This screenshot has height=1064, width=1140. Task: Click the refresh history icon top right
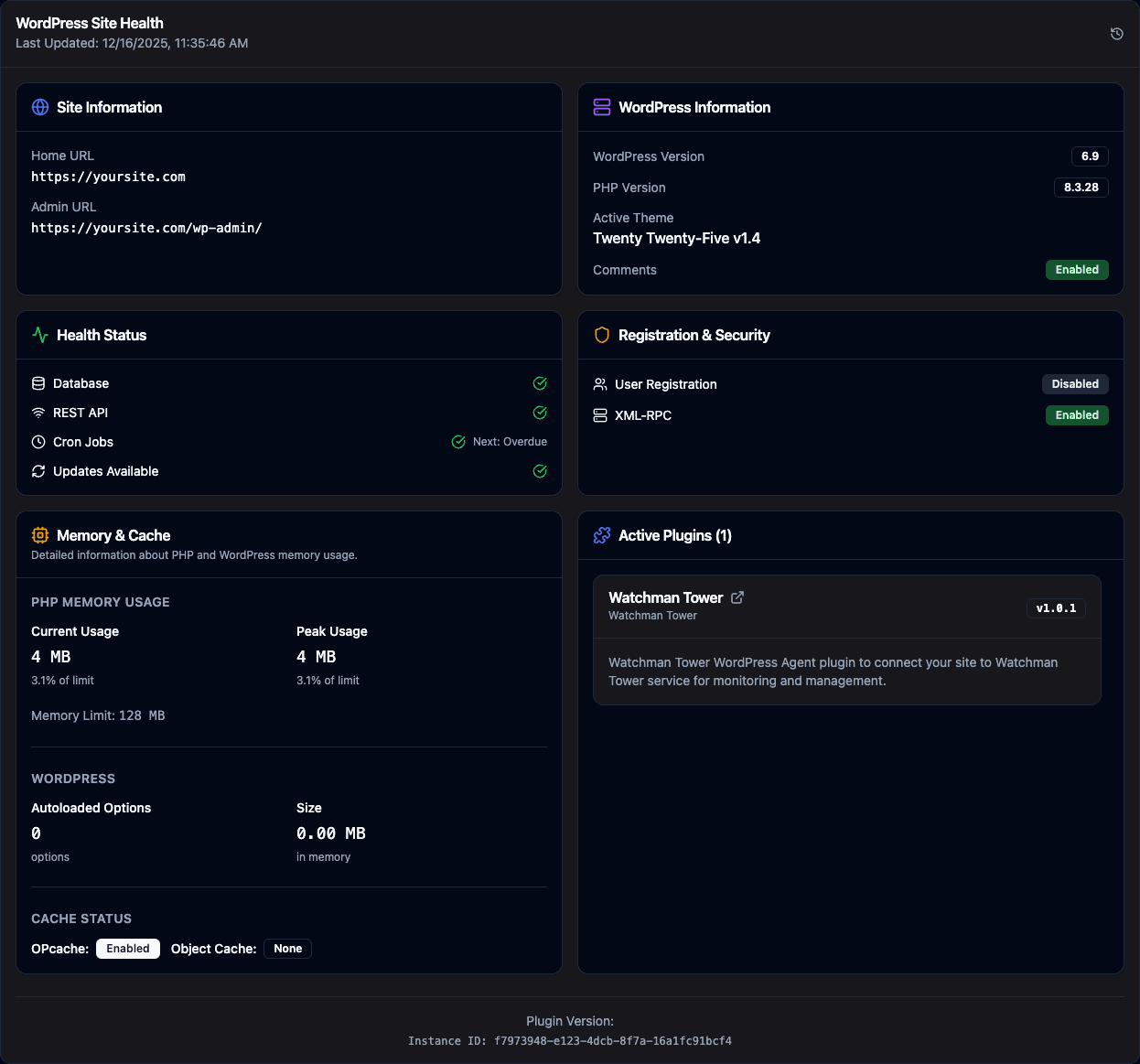click(x=1116, y=33)
